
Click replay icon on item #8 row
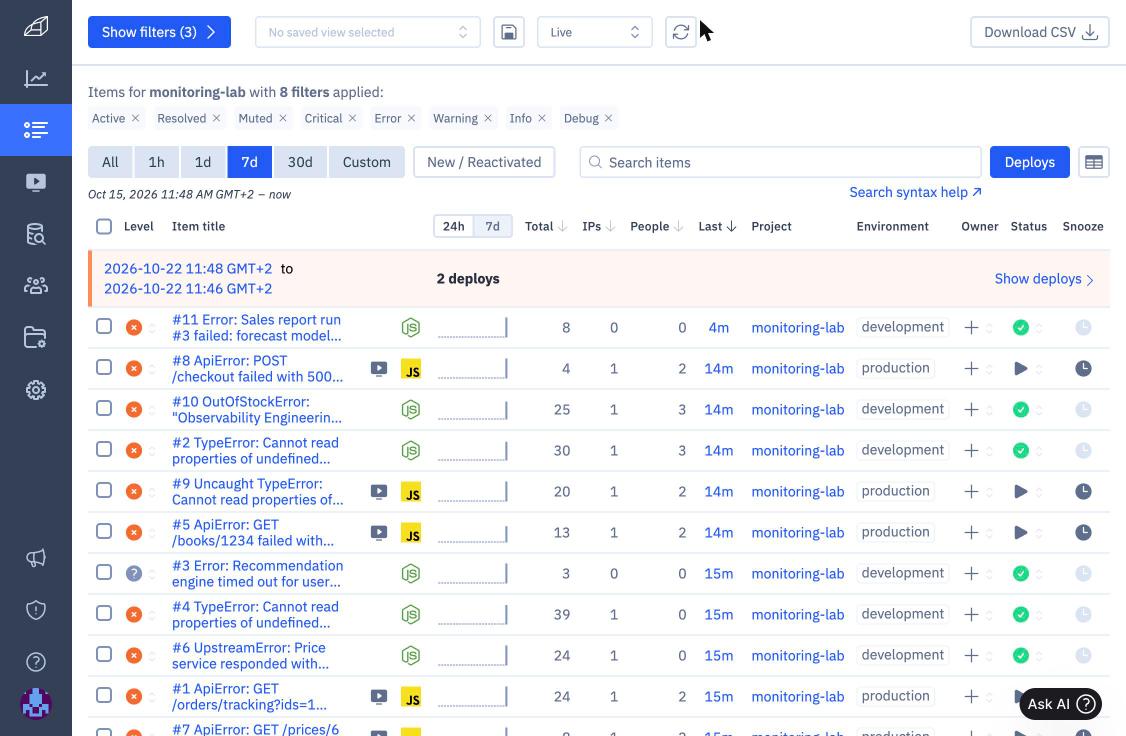point(379,368)
